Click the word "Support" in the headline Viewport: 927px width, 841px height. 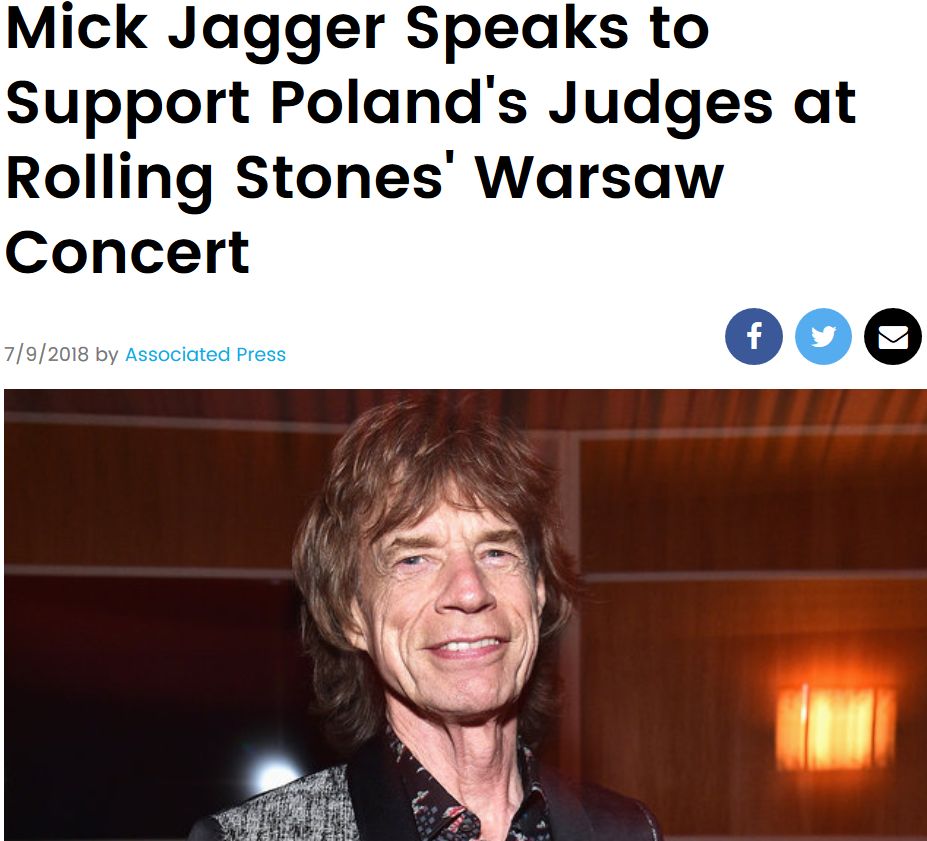click(x=128, y=106)
